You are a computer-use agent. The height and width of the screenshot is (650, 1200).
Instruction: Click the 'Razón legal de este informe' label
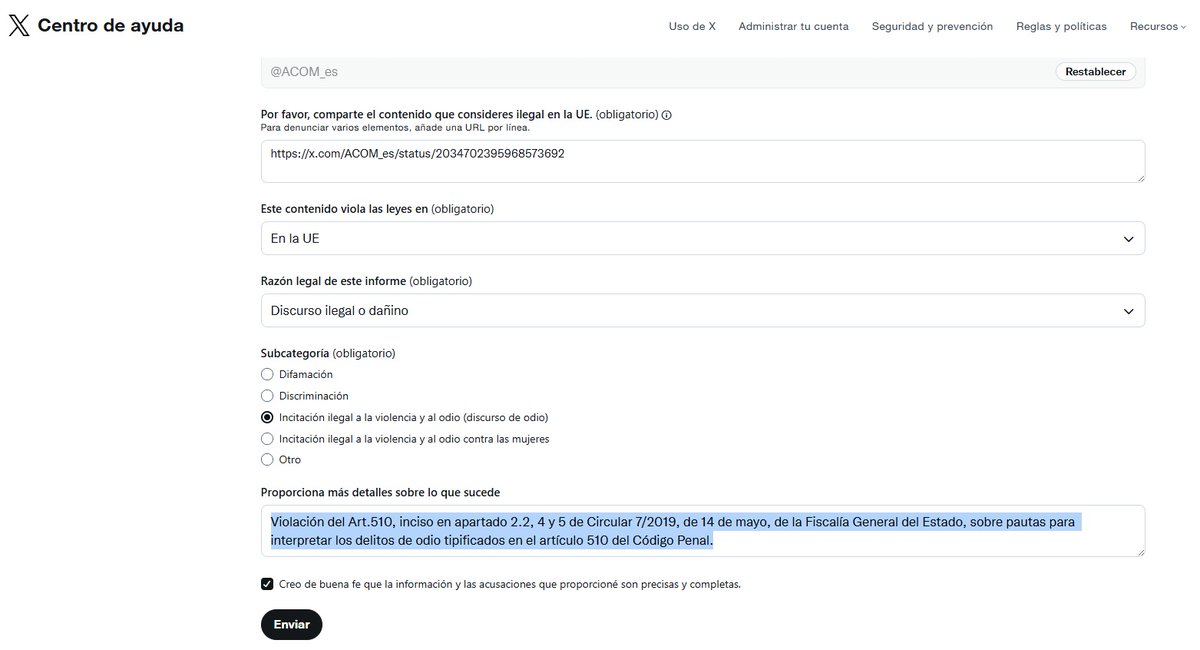tap(333, 281)
